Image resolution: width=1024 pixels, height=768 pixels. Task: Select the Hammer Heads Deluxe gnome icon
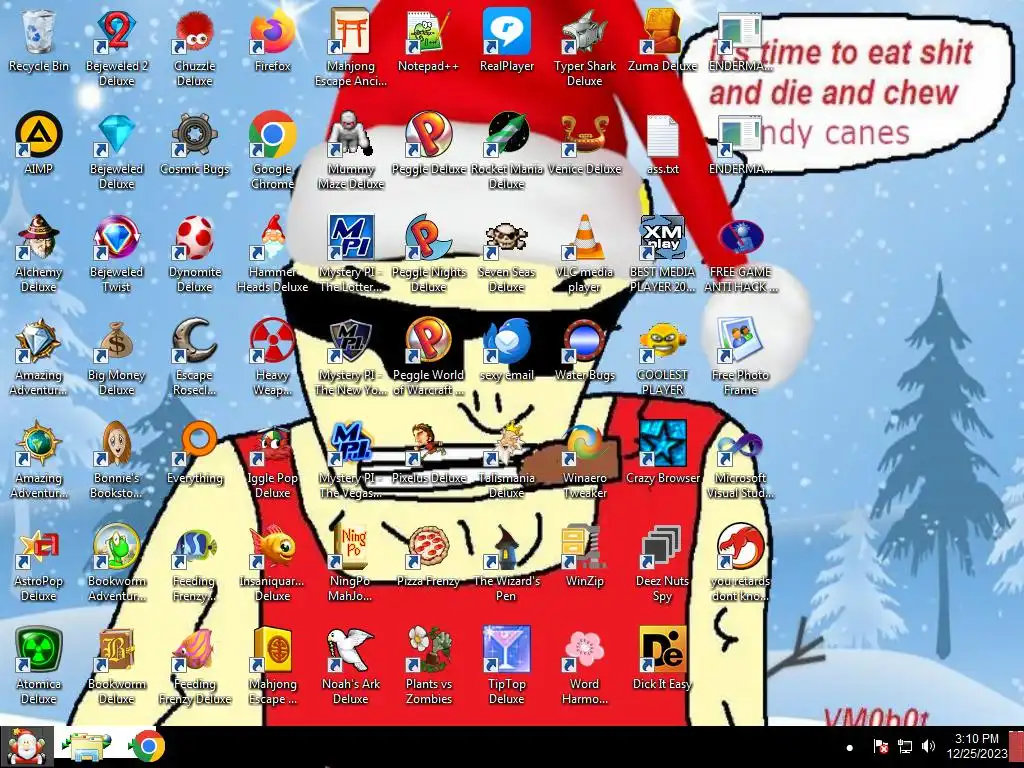pos(272,237)
